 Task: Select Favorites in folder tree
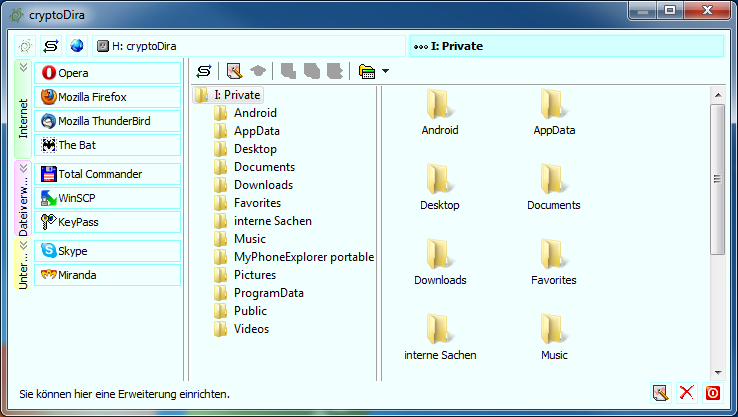(257, 203)
